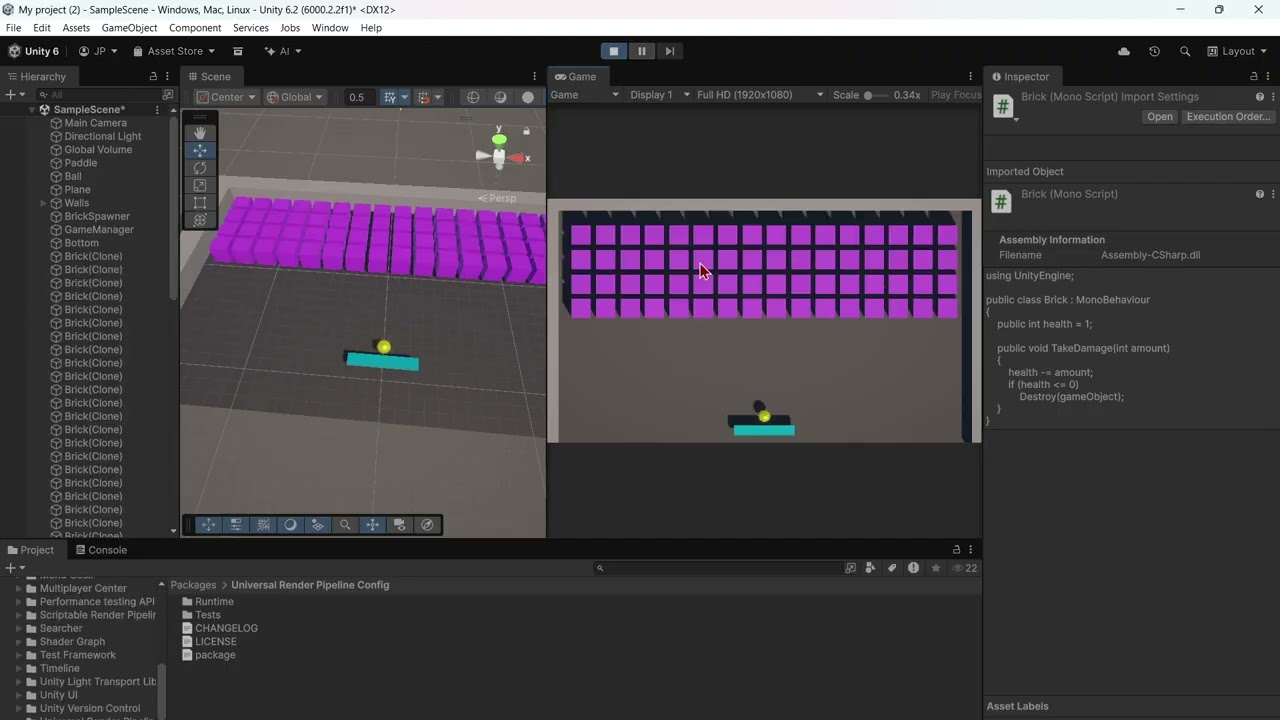This screenshot has height=720, width=1280.
Task: Search by type in Project panel
Action: click(870, 568)
